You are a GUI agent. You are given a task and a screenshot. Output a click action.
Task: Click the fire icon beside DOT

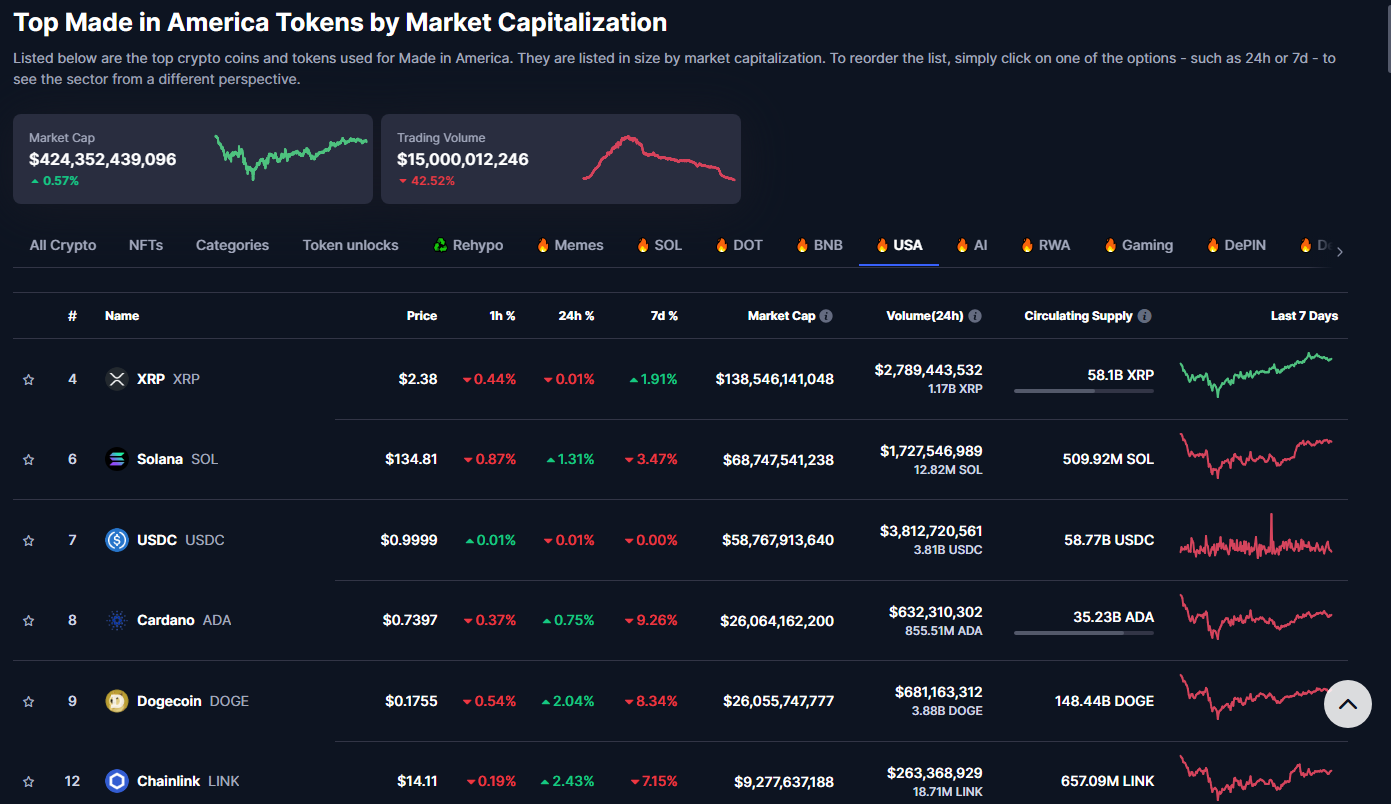pyautogui.click(x=722, y=245)
